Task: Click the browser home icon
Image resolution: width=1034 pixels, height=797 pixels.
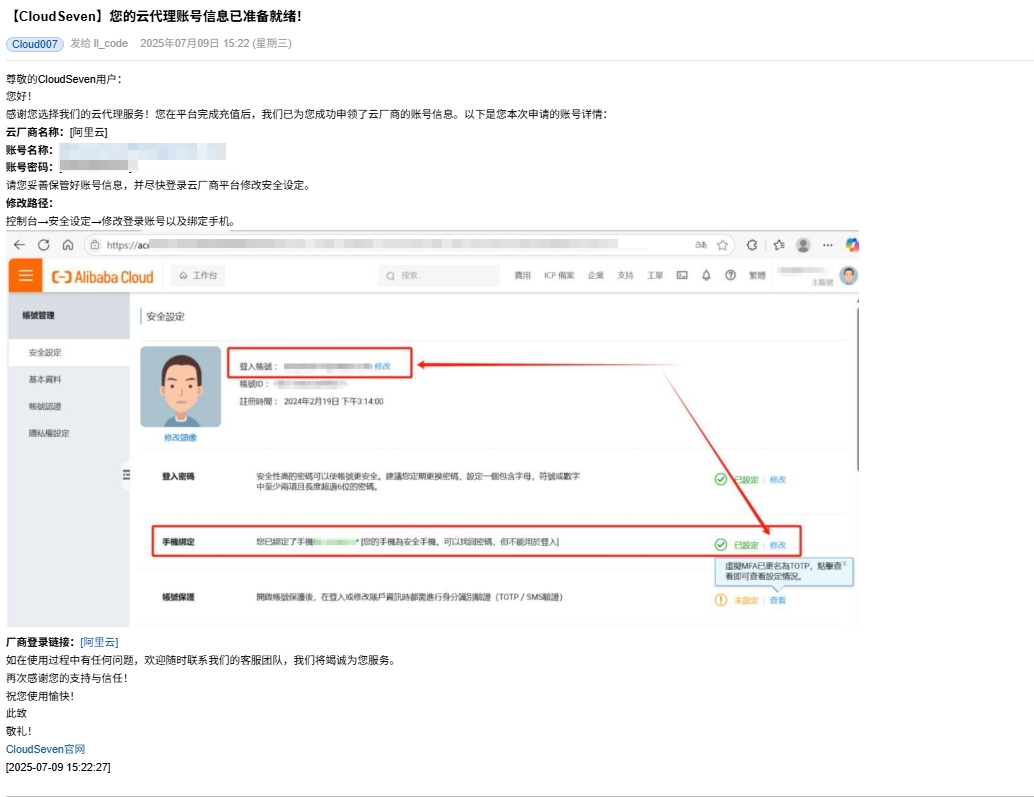Action: click(x=68, y=245)
